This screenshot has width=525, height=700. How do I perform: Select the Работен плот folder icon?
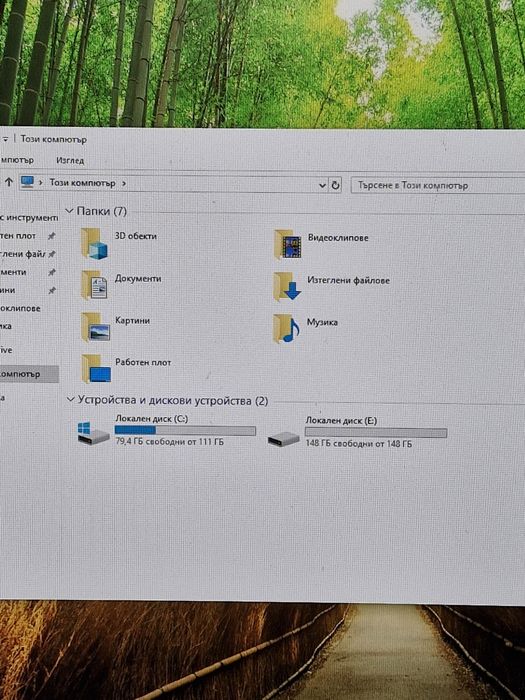click(96, 369)
